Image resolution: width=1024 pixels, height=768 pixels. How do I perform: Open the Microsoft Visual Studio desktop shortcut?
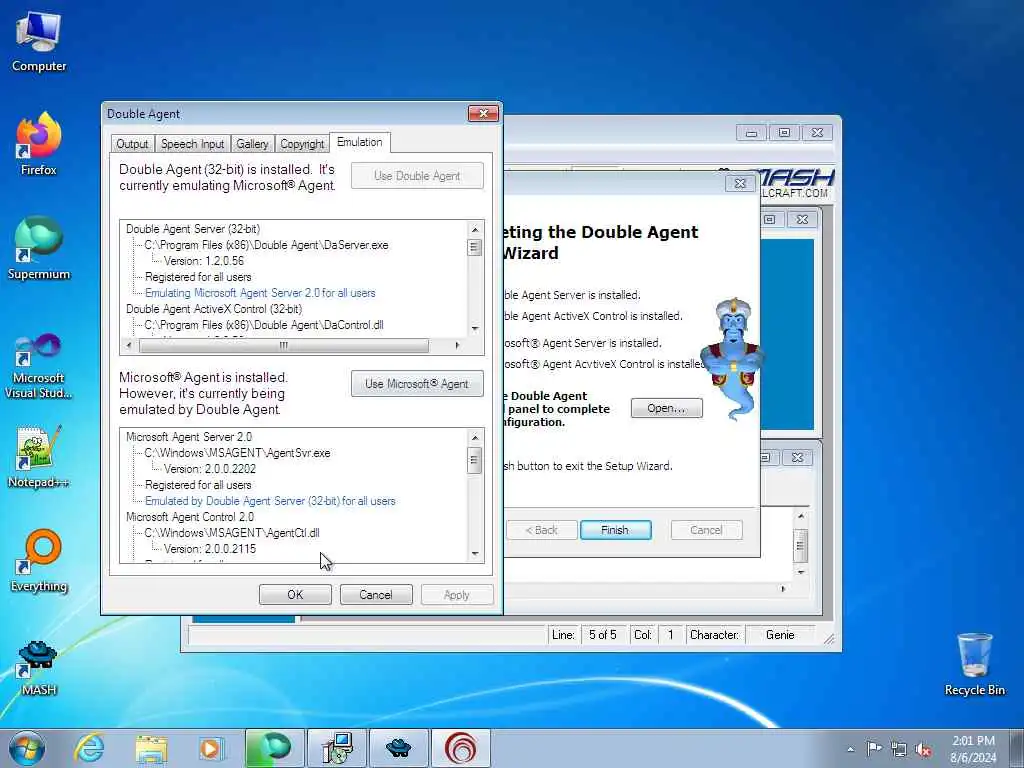tap(39, 366)
